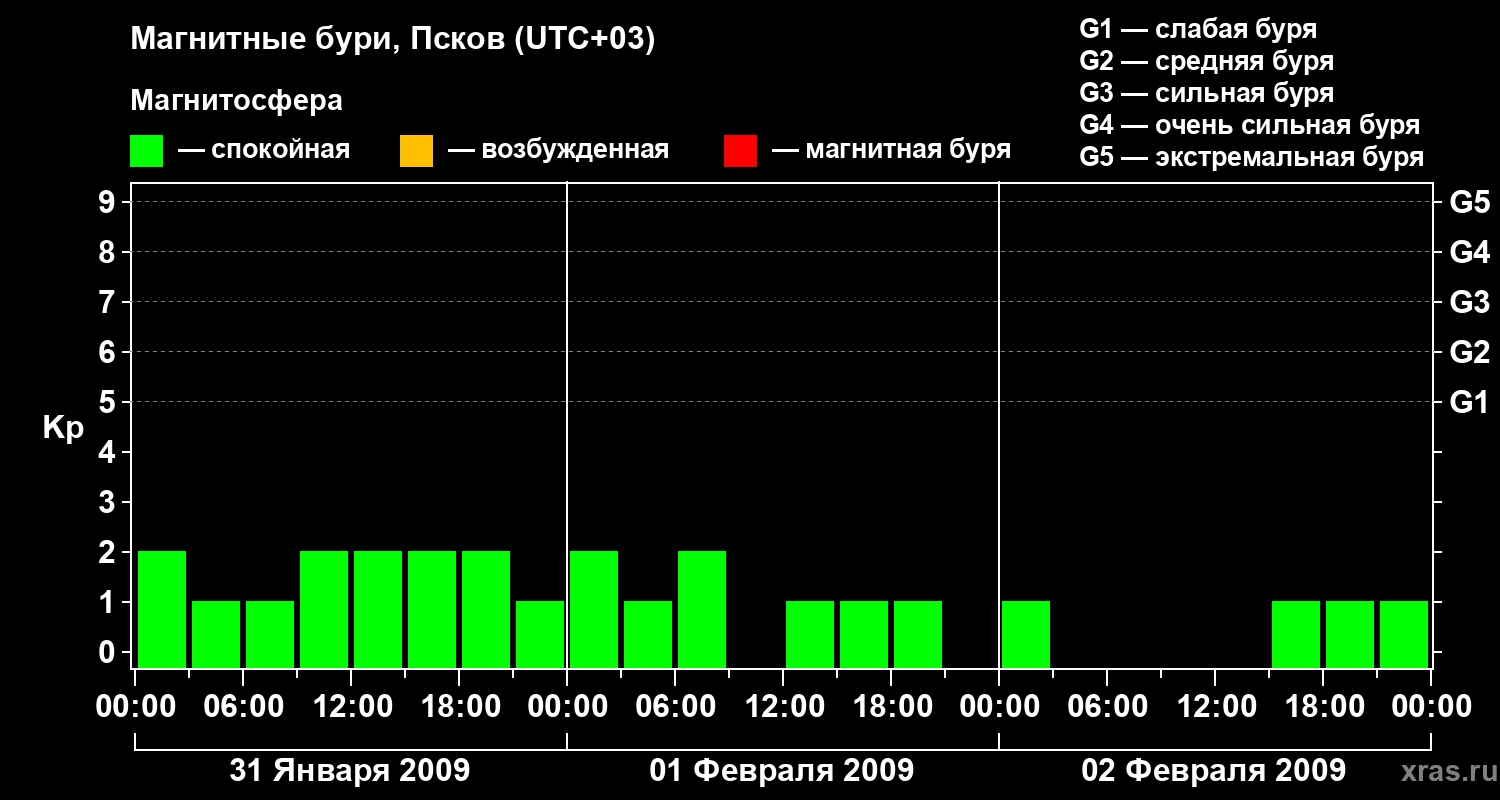
Task: Click the '02 Февраля 2009' date label
Action: click(1214, 771)
